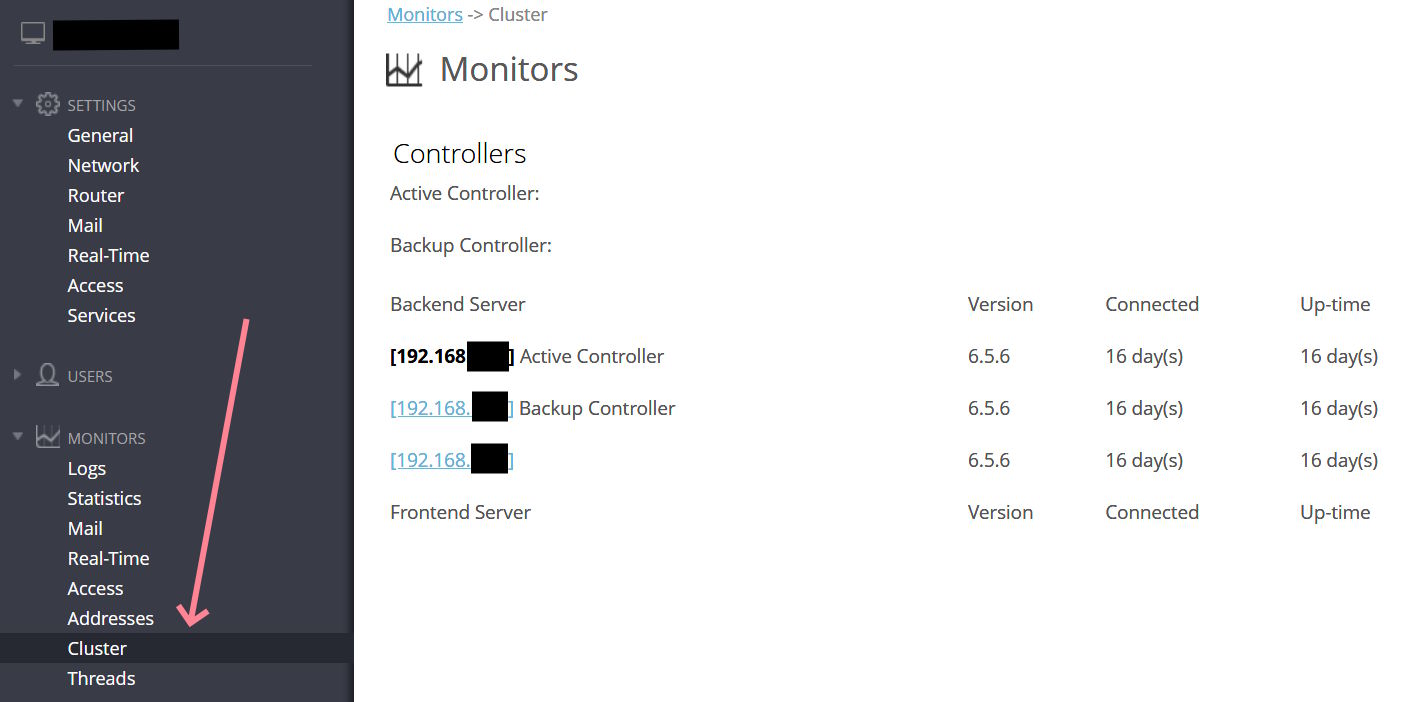Open Logs under Monitors
Viewport: 1424px width, 702px height.
pos(86,468)
